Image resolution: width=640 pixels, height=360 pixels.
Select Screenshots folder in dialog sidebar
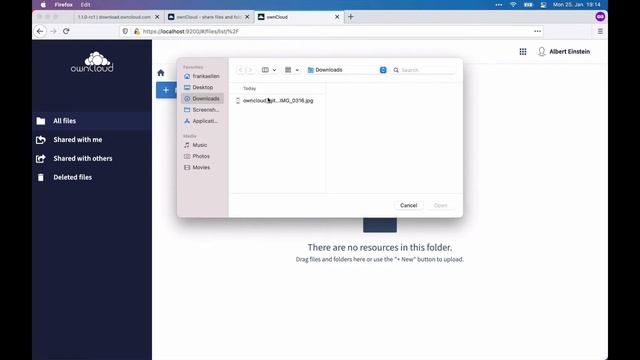(x=202, y=110)
